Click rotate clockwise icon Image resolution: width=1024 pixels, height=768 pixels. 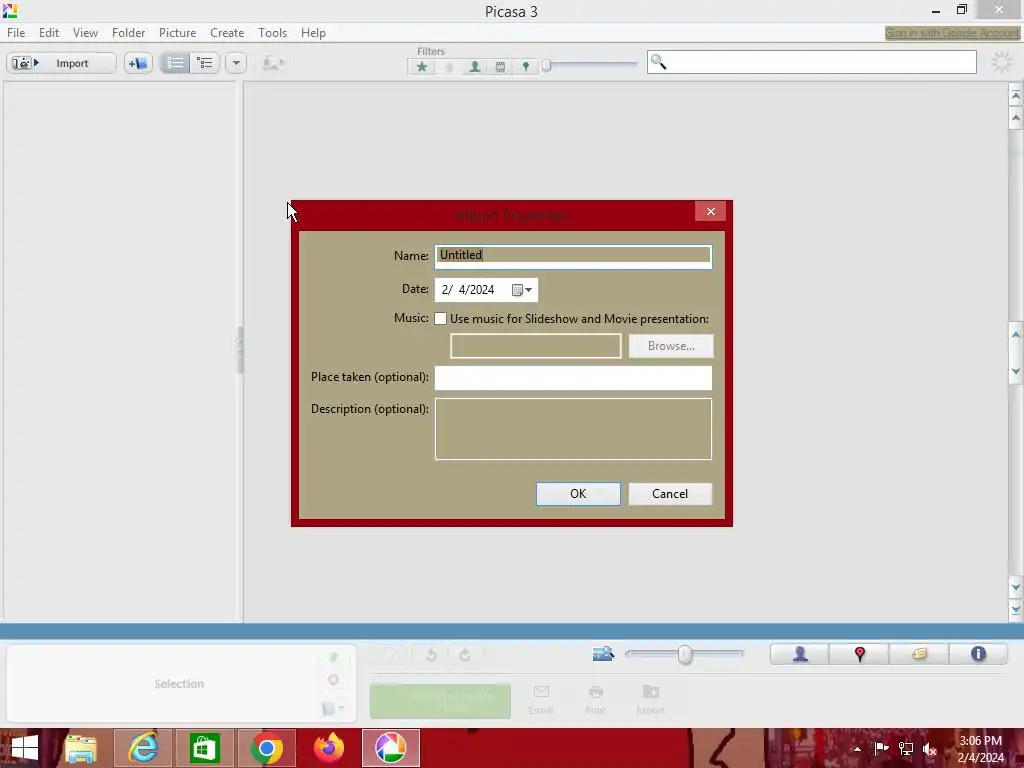pyautogui.click(x=464, y=655)
